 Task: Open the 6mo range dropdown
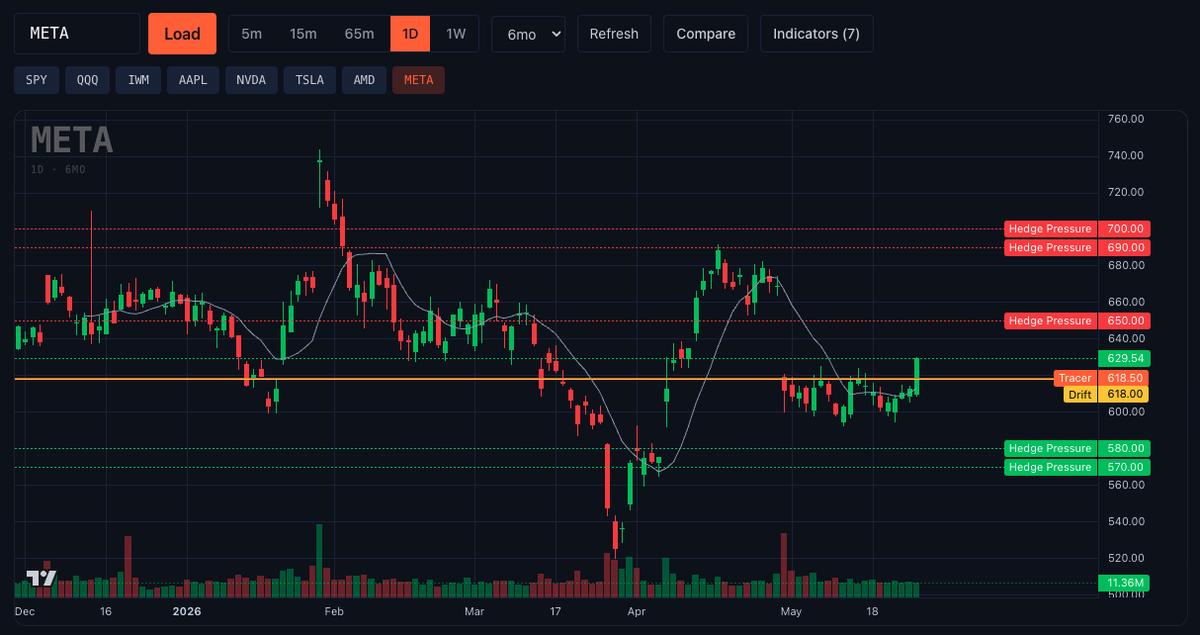point(528,33)
